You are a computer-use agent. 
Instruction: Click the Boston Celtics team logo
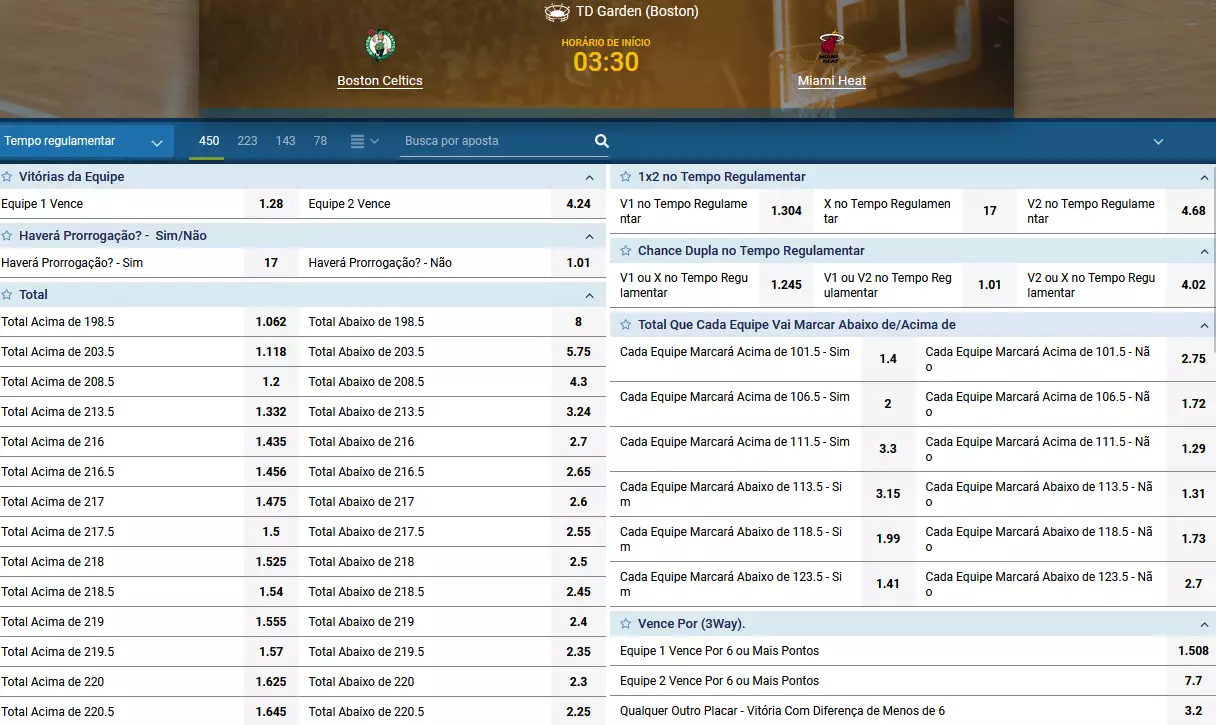click(380, 46)
